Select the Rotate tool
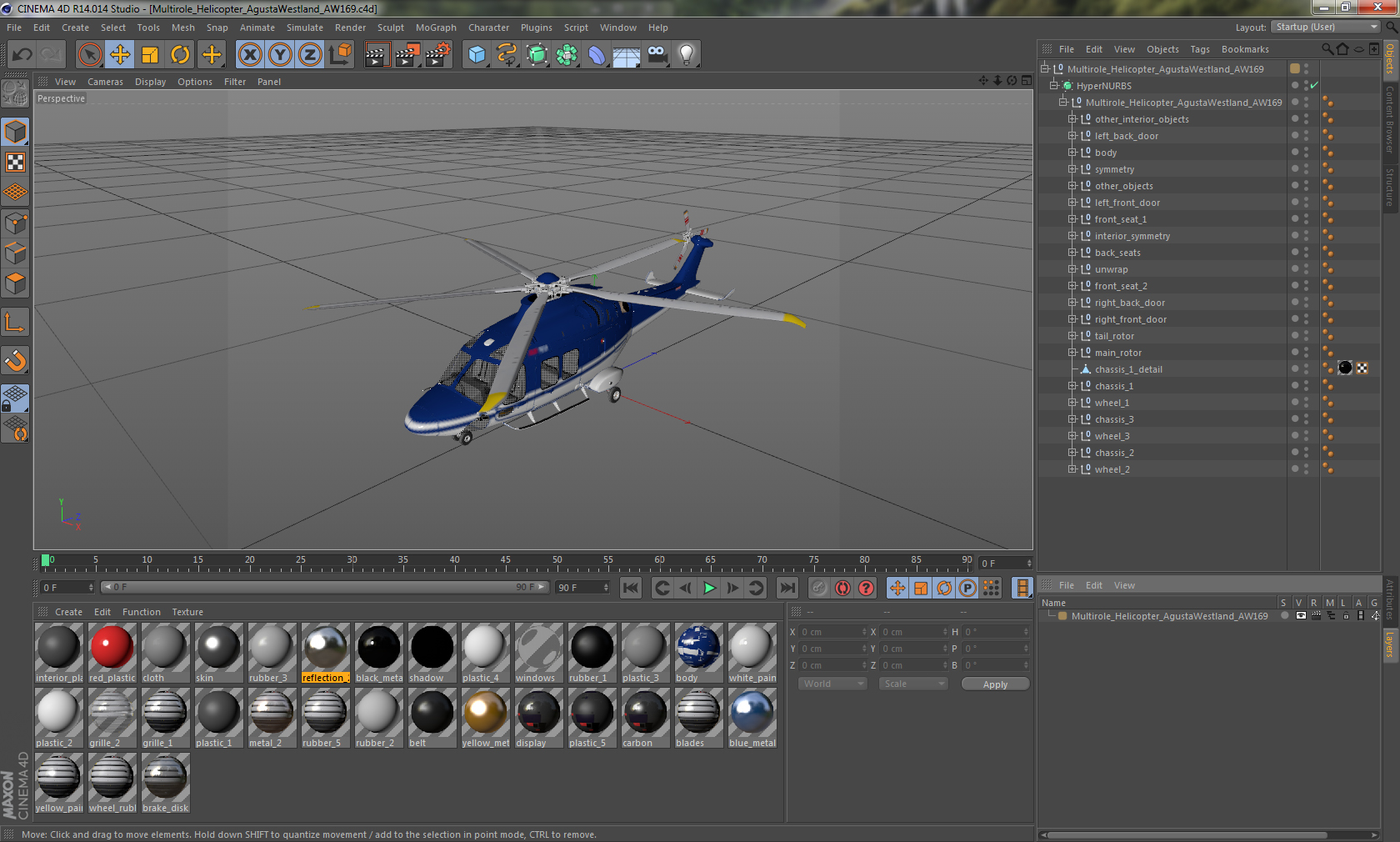Image resolution: width=1400 pixels, height=842 pixels. click(180, 55)
